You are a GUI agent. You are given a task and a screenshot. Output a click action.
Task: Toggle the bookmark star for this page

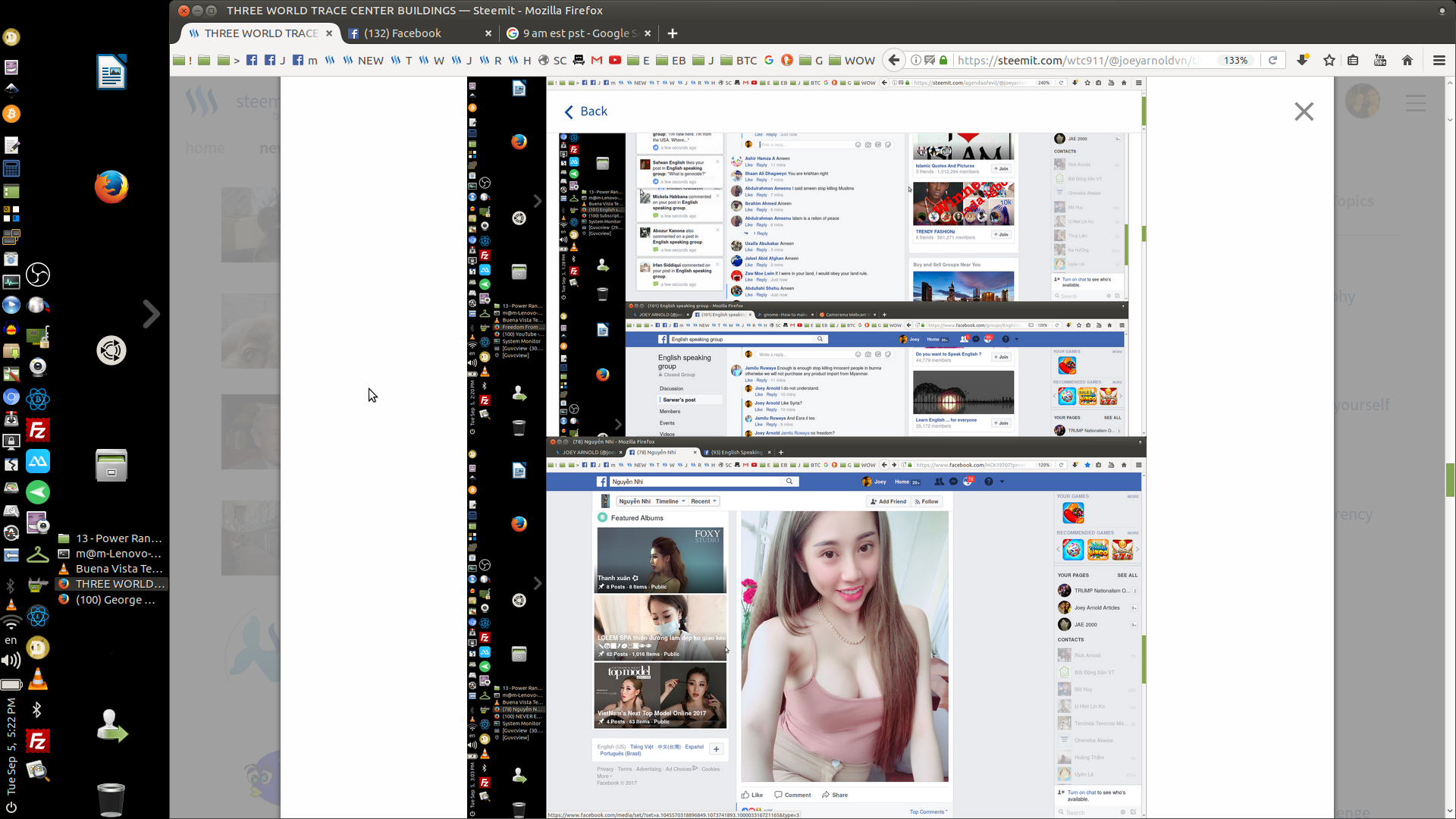pyautogui.click(x=1329, y=60)
